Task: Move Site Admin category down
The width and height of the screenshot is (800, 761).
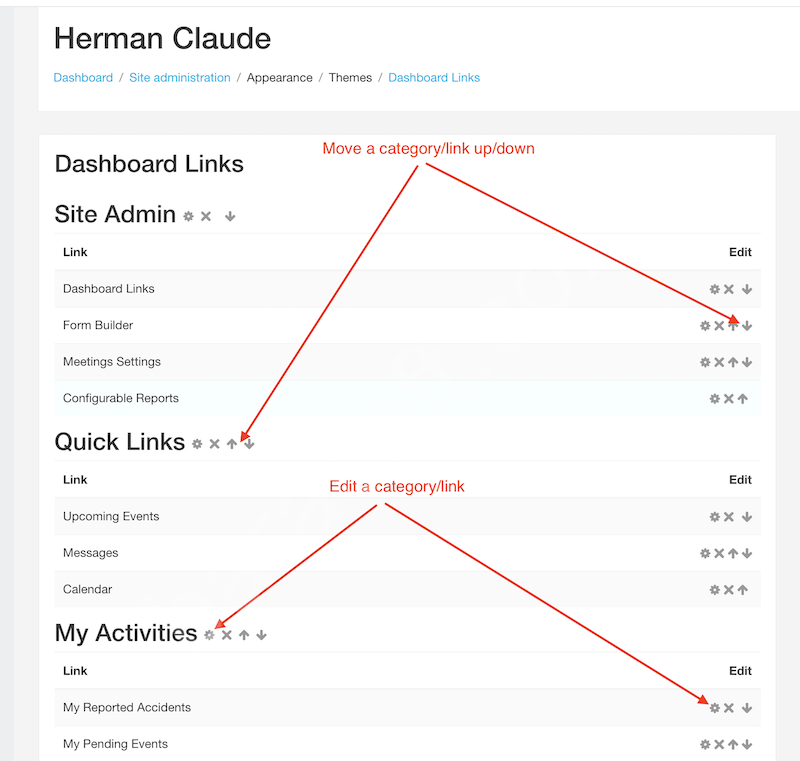Action: (230, 216)
